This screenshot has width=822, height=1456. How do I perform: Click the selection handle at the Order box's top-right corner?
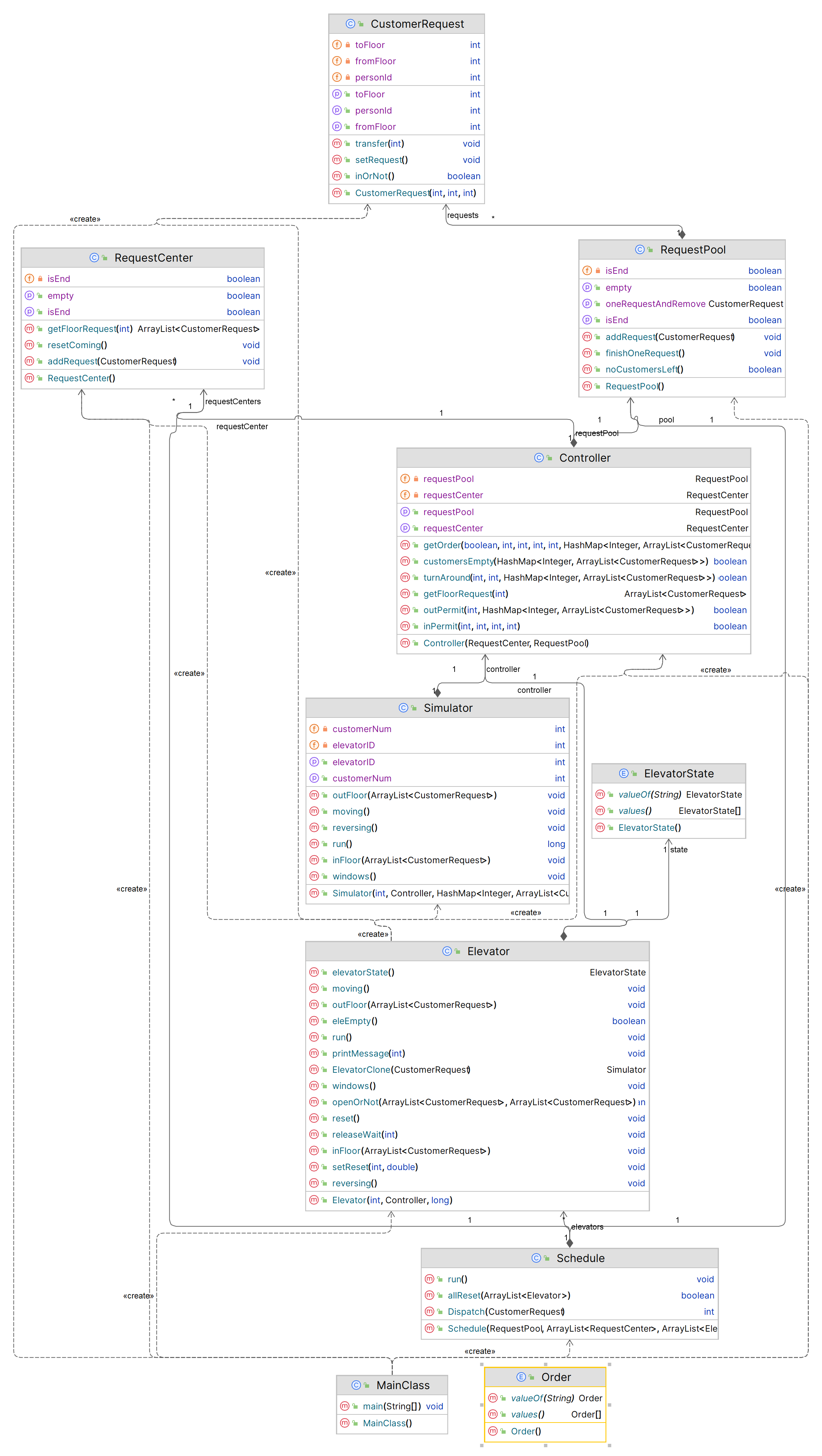pos(609,1364)
